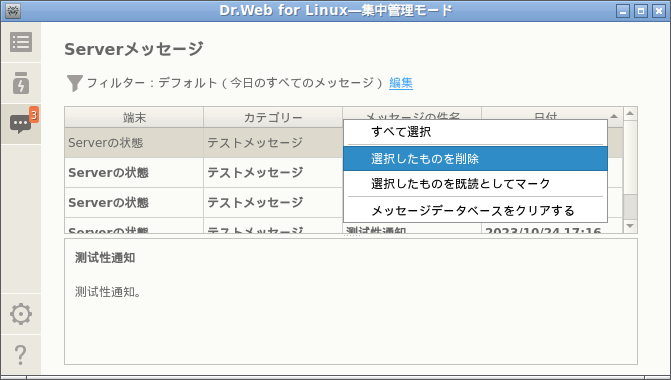The image size is (671, 380).
Task: Select second row bold Serverの状態 cell
Action: pos(134,172)
